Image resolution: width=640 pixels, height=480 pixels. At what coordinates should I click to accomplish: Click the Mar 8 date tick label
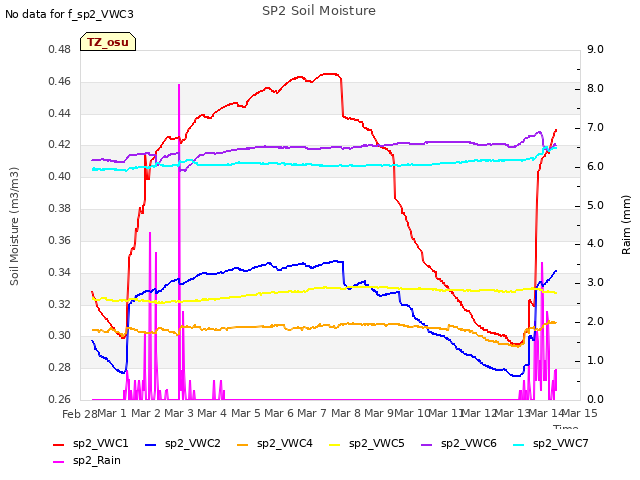pyautogui.click(x=346, y=413)
